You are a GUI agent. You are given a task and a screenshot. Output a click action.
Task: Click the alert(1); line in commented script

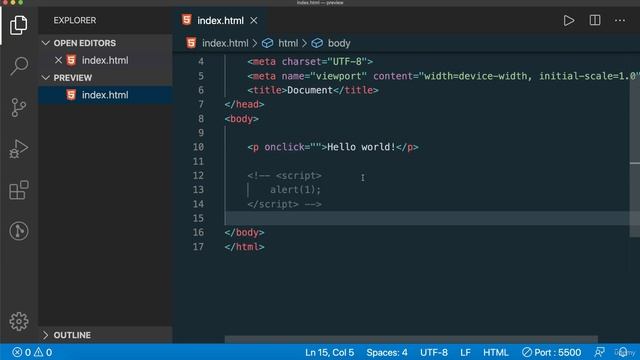click(296, 190)
